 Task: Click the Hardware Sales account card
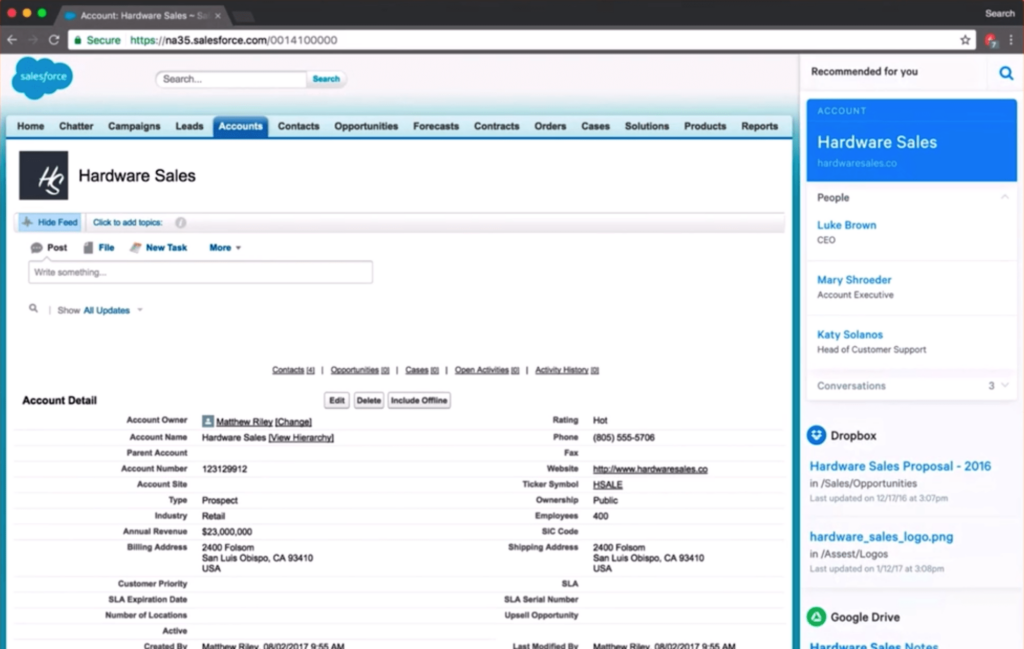click(911, 140)
